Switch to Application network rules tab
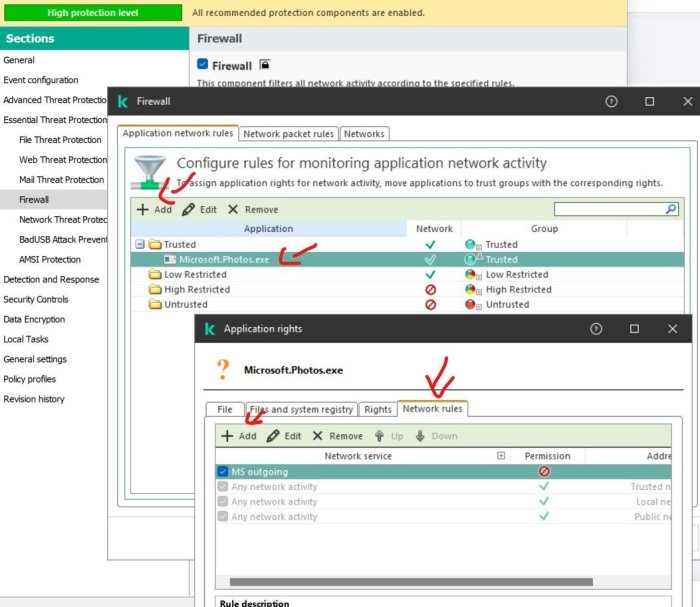The image size is (700, 607). pos(178,133)
